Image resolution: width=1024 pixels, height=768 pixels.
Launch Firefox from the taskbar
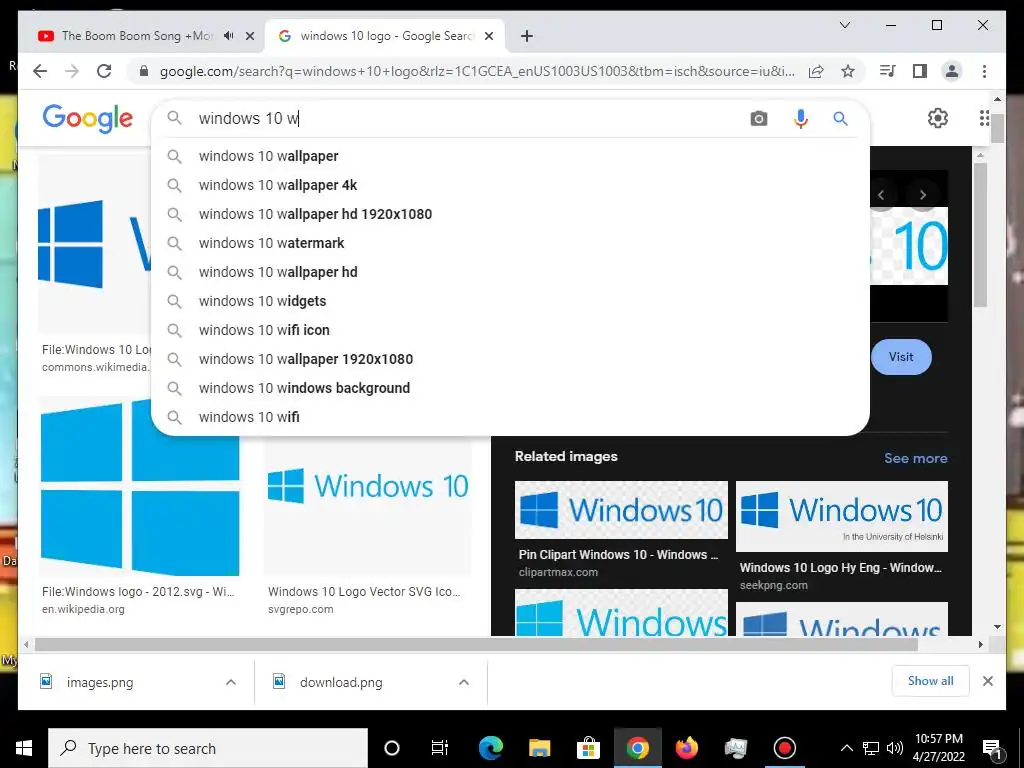coord(686,748)
